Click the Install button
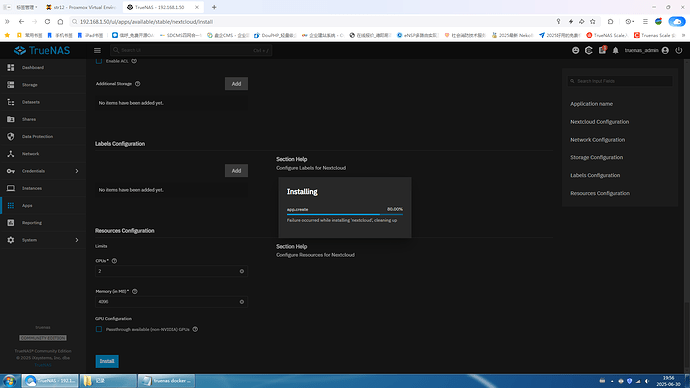690x388 pixels. point(107,361)
